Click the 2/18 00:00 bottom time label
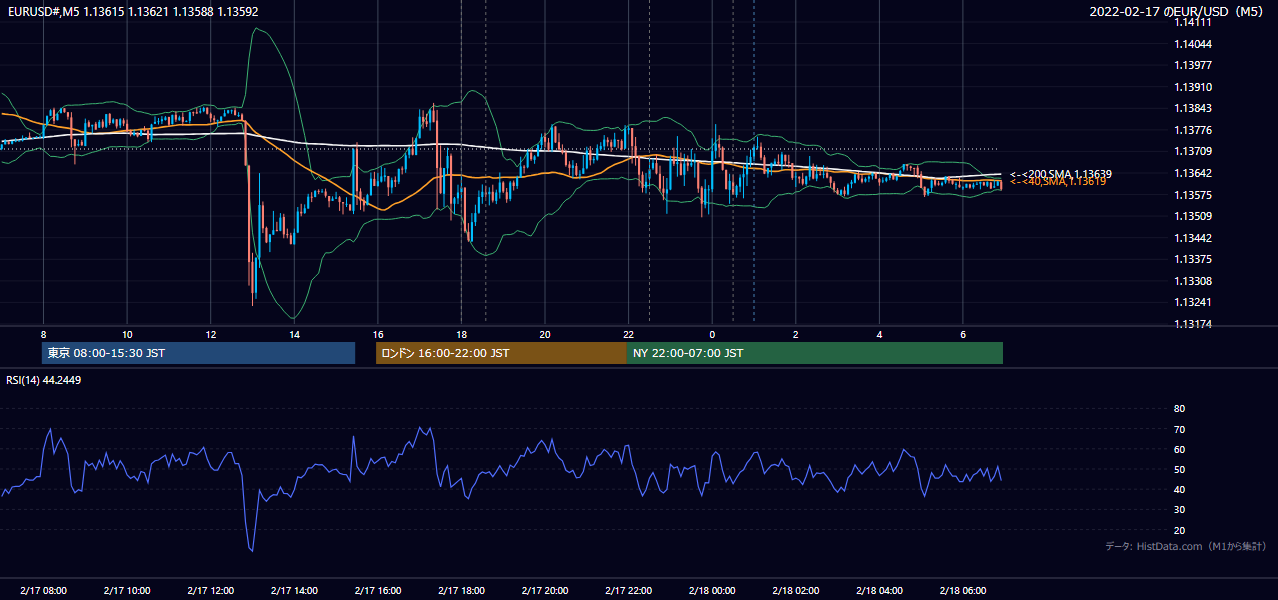 click(x=712, y=591)
